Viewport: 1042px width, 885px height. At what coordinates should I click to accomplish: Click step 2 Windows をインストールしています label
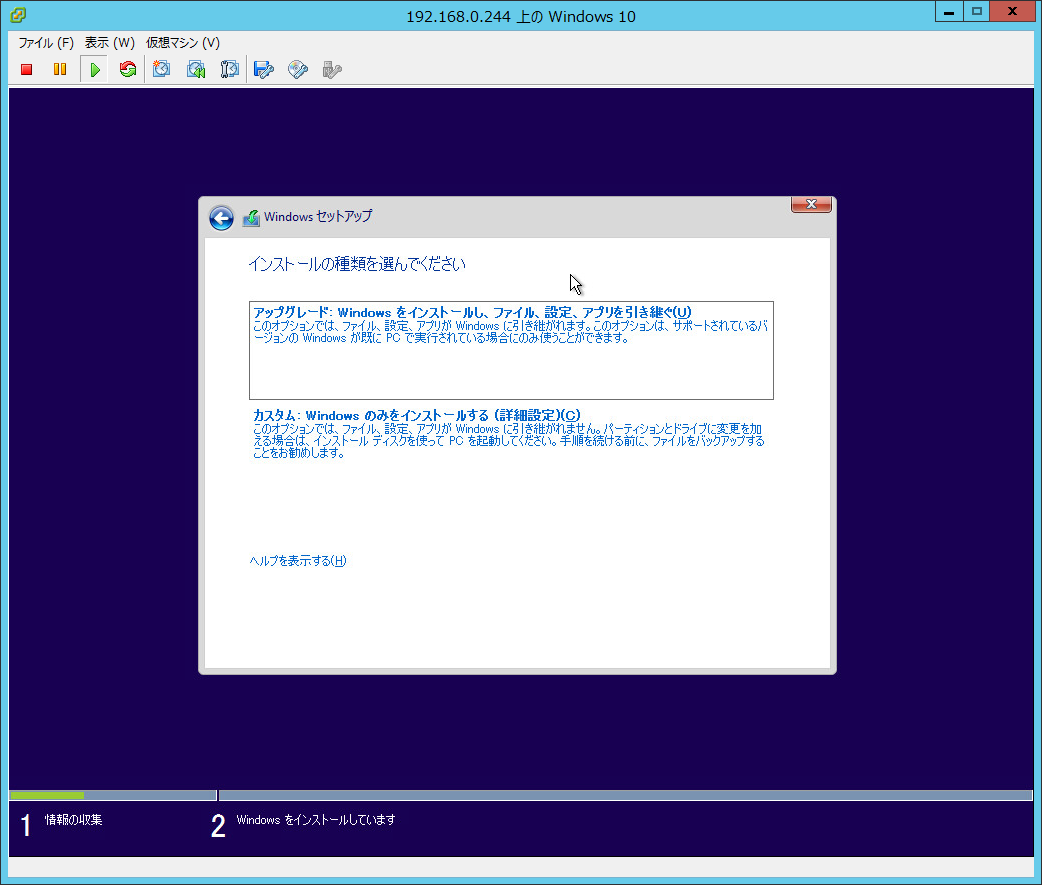point(316,820)
